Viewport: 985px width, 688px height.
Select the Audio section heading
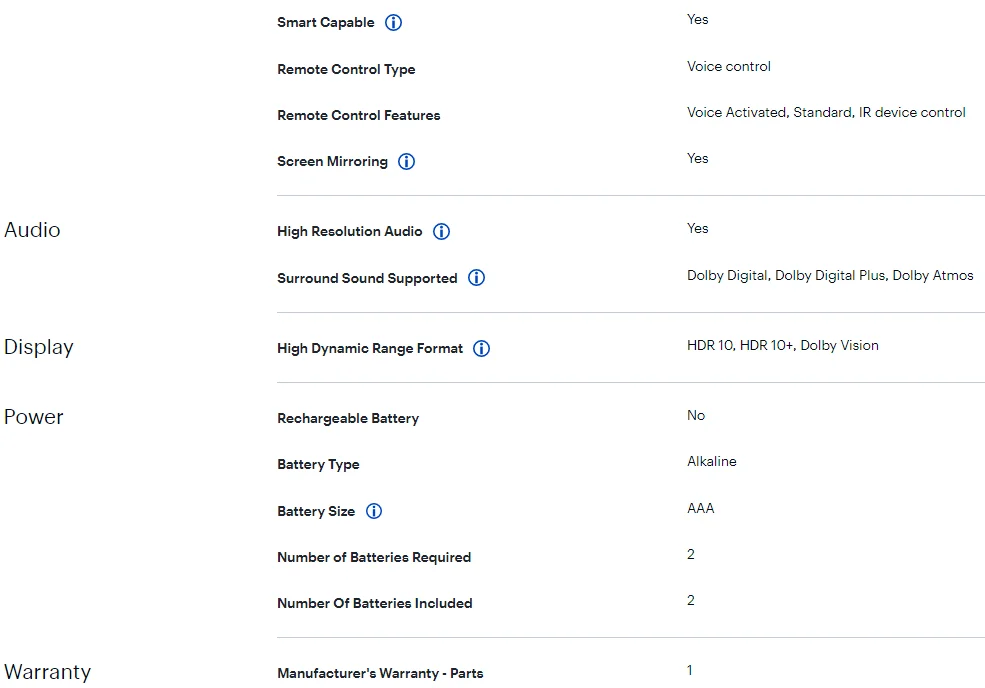pos(32,230)
